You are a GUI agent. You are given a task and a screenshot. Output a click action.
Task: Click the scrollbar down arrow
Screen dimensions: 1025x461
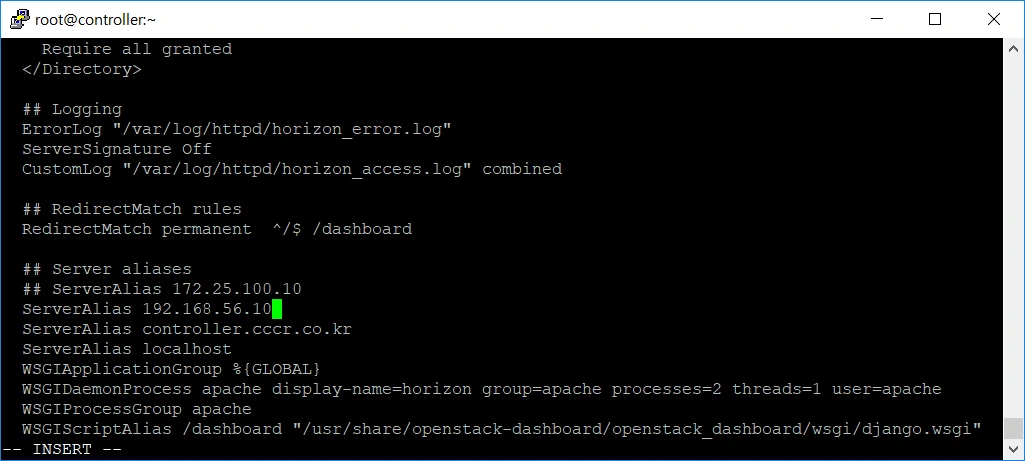pyautogui.click(x=1013, y=448)
